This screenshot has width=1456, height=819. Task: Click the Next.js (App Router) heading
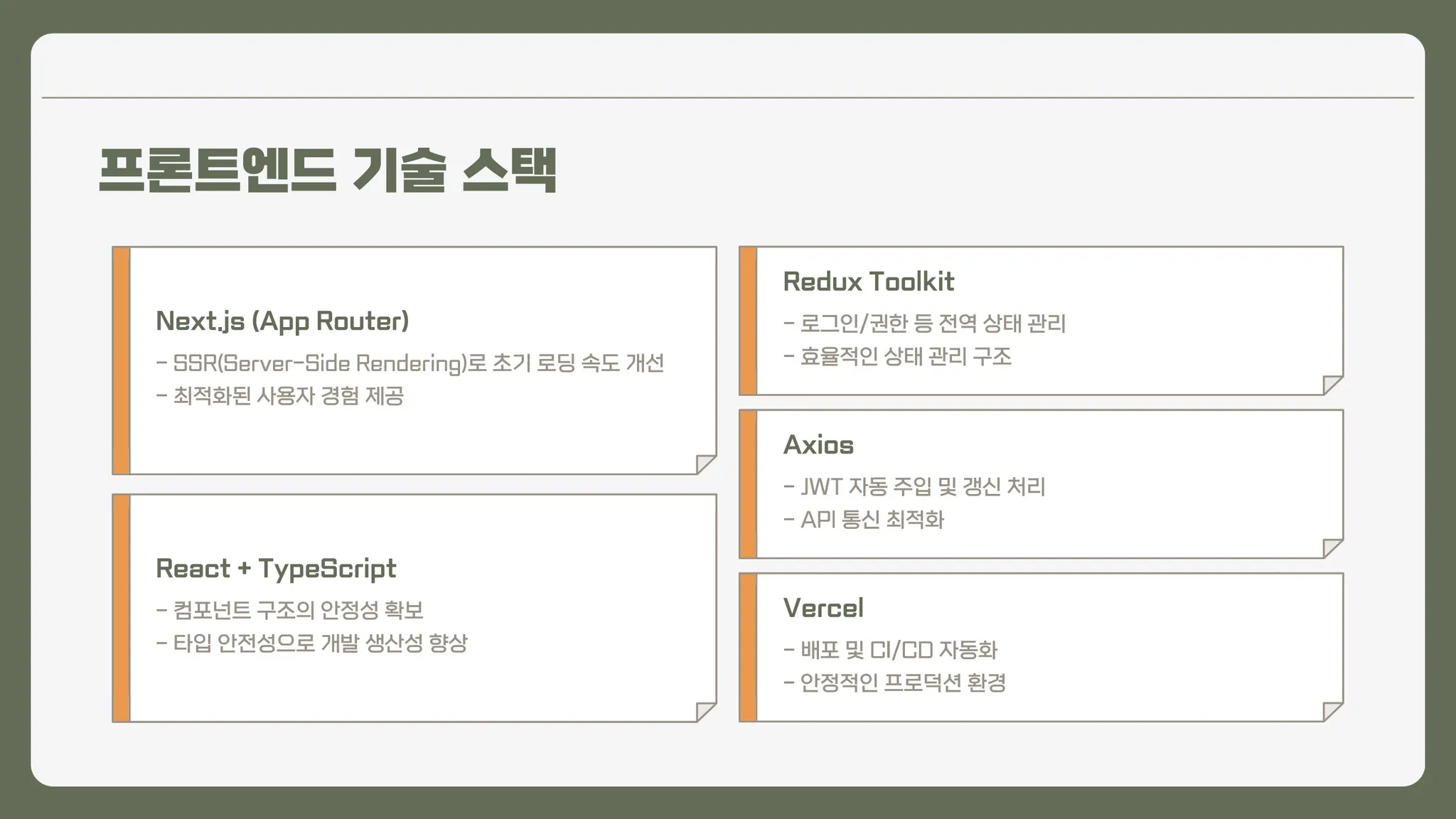[282, 321]
